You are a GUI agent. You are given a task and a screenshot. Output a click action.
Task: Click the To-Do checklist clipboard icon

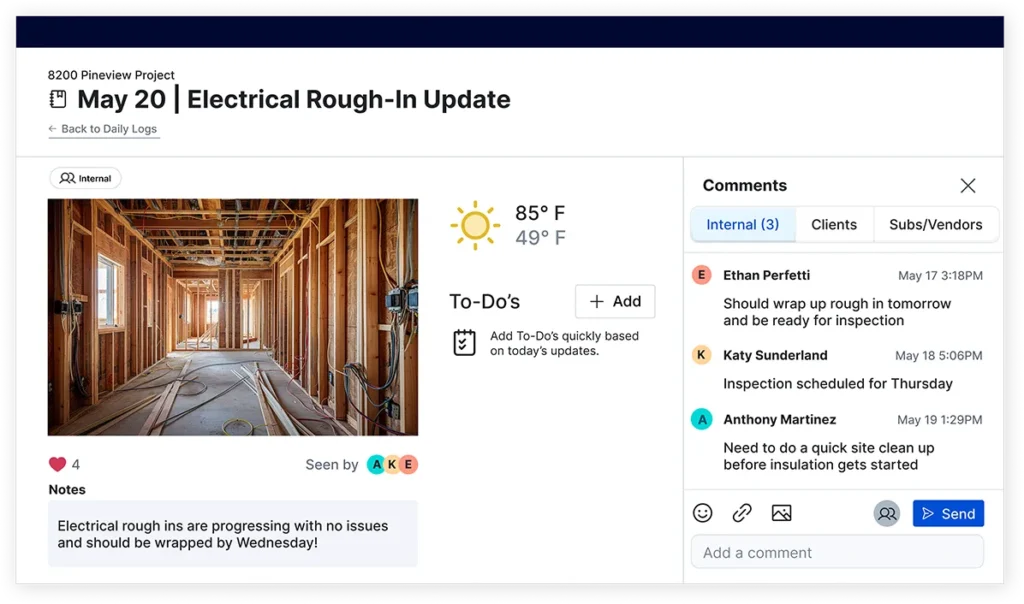click(464, 343)
